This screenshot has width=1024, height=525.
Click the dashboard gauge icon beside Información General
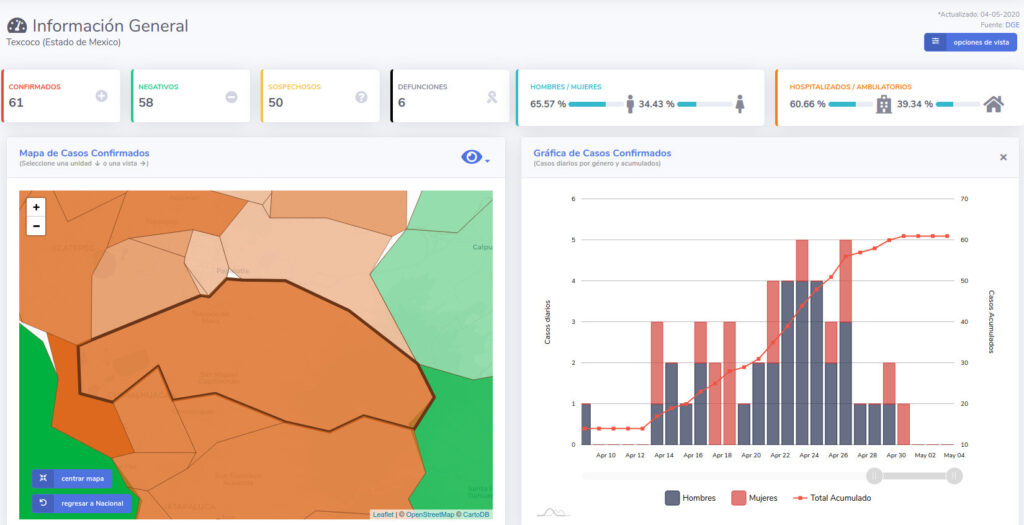(17, 26)
